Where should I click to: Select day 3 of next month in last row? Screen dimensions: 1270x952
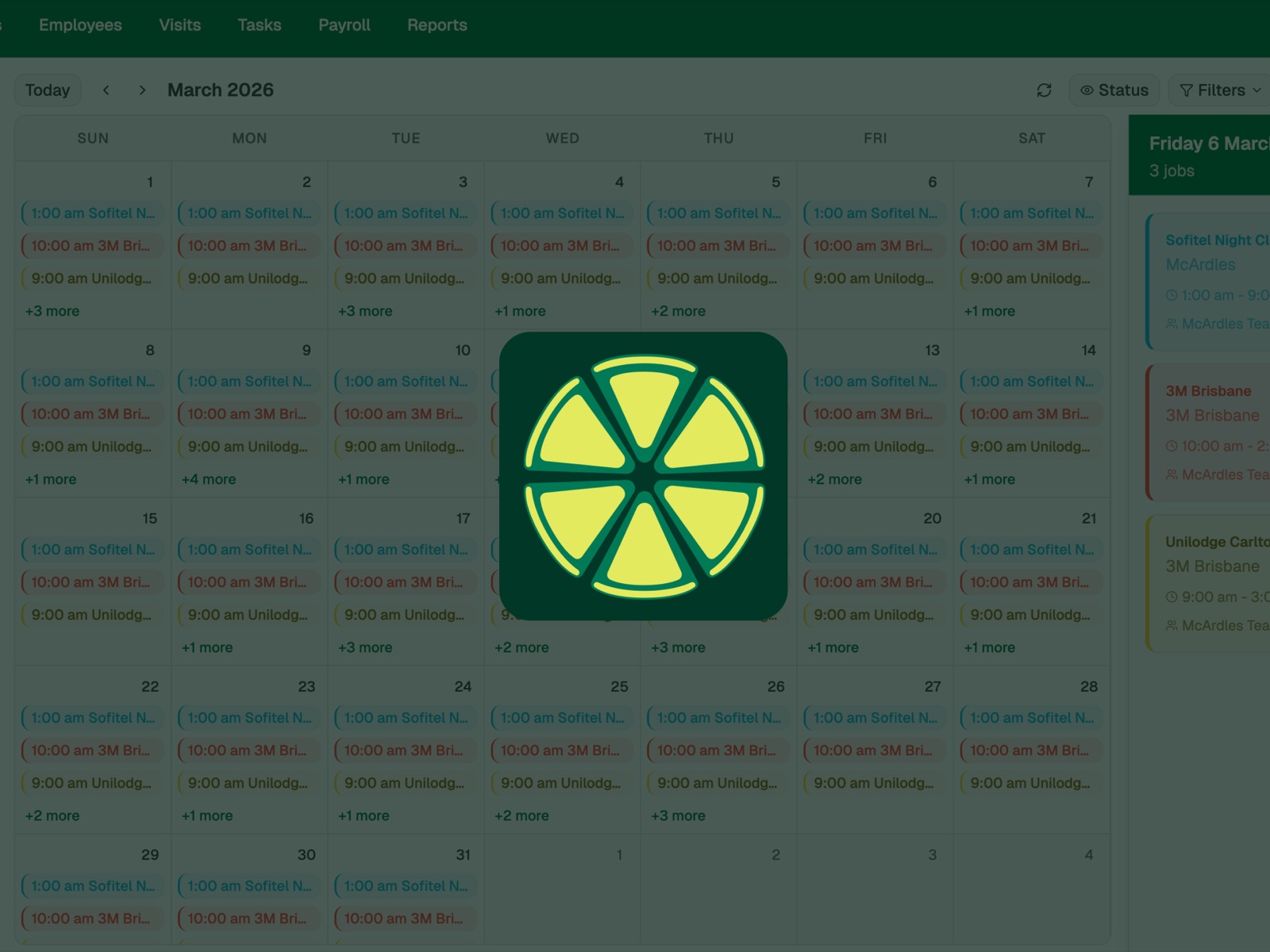pos(933,855)
